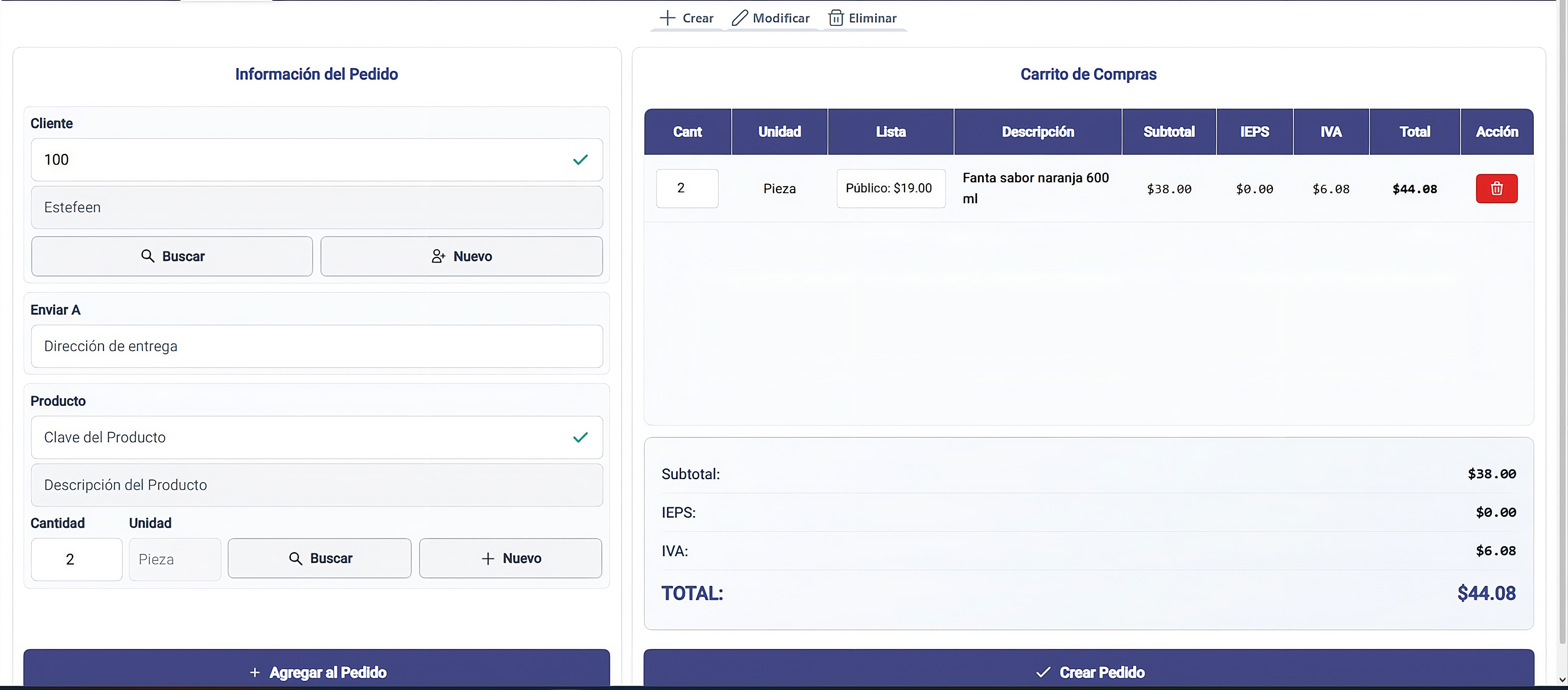Click the magnifier icon on the product Buscar button
Screen dimensions: 1568x690
[x=296, y=558]
